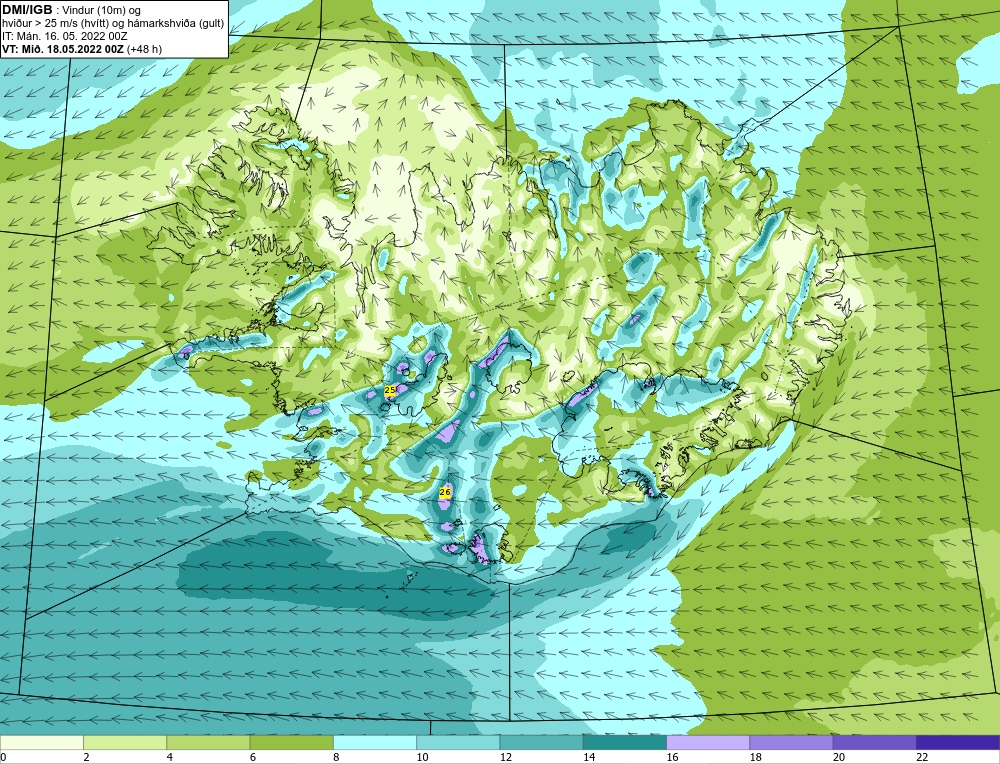The width and height of the screenshot is (1000, 764).
Task: Click the yellow 25 gust label
Action: 390,390
